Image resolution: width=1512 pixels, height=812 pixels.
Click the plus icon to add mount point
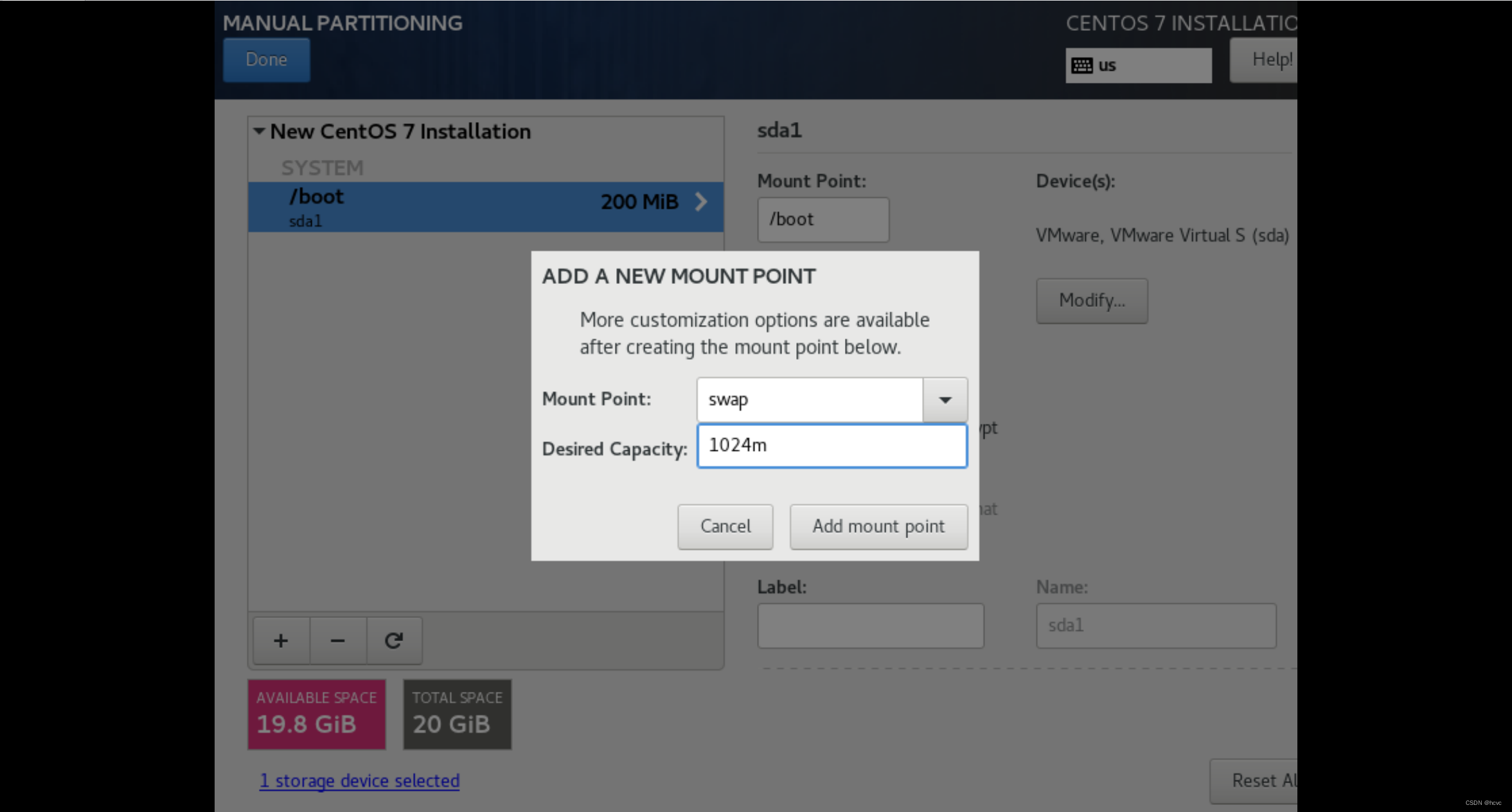click(281, 640)
